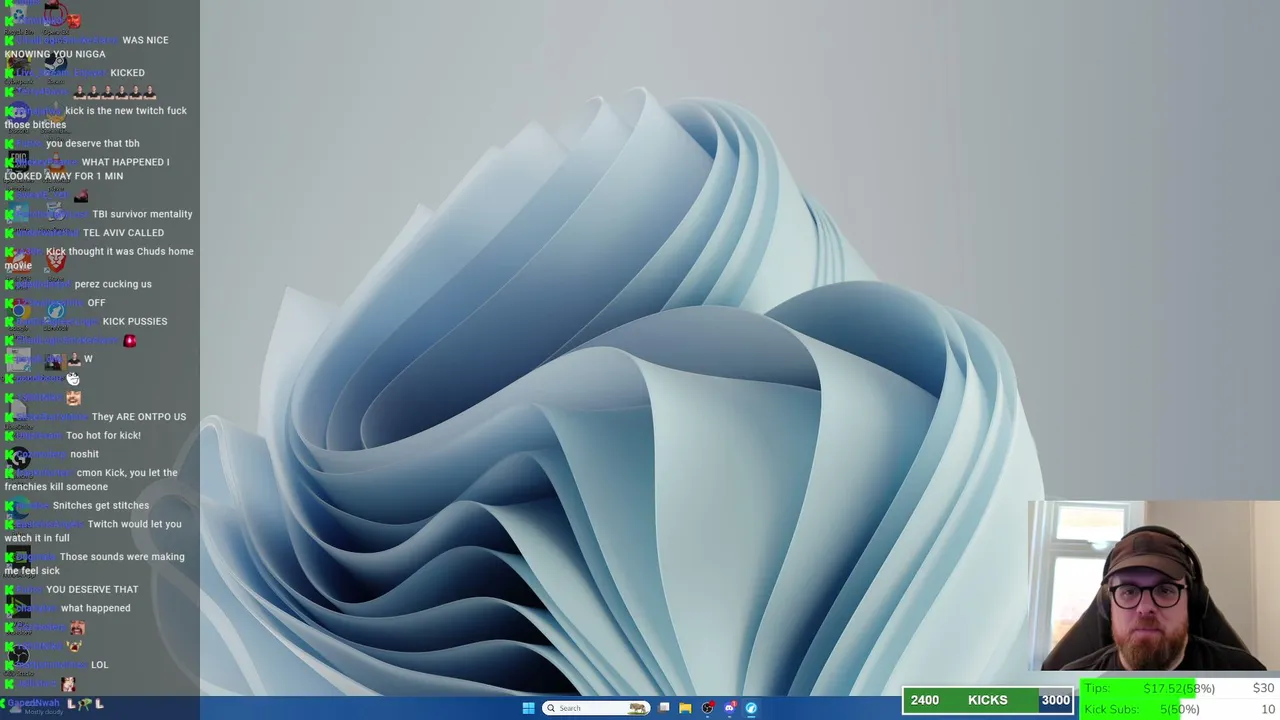Click the chat message you deserve that tbh

(x=92, y=143)
